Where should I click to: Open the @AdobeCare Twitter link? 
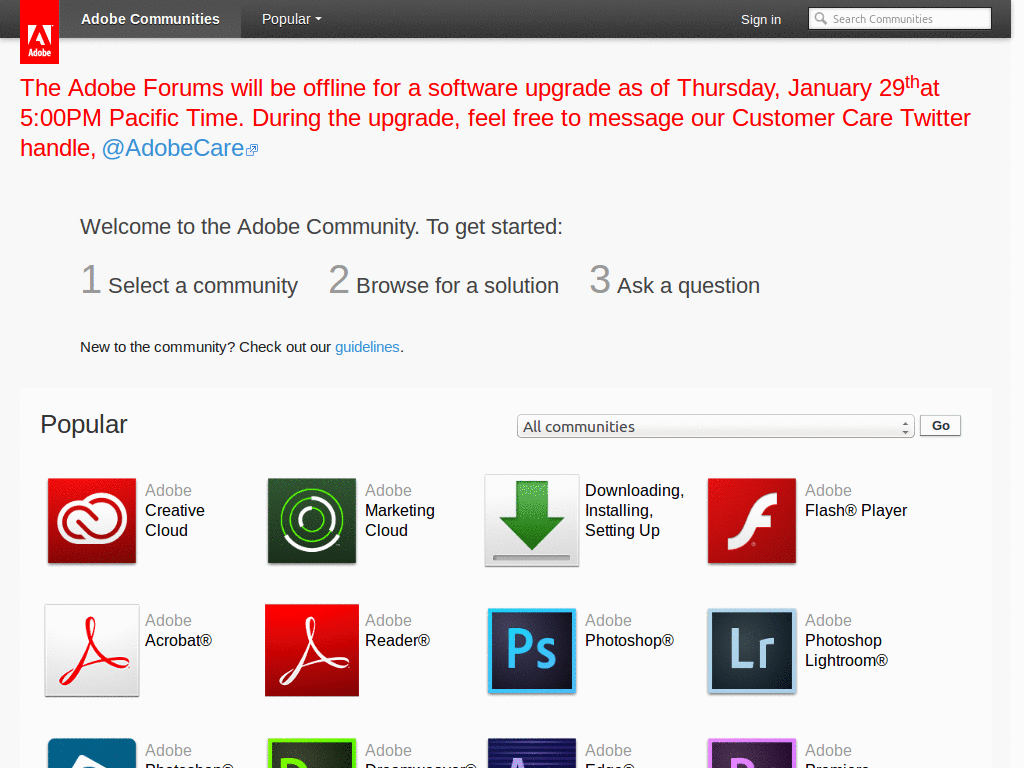[172, 147]
